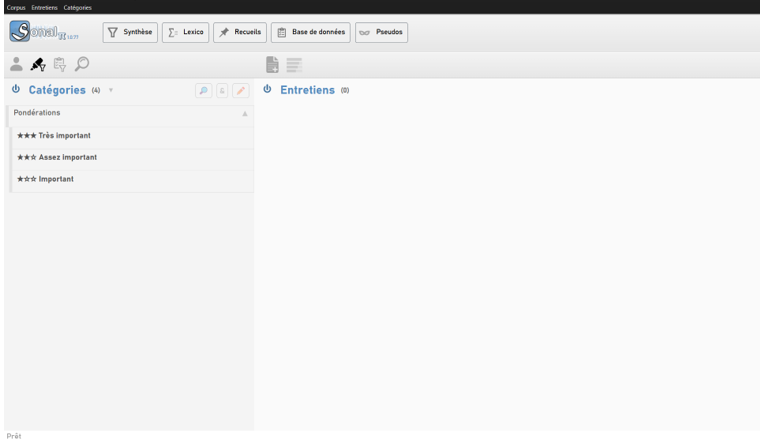
Task: Click the magnifying glass search icon
Action: pos(82,64)
